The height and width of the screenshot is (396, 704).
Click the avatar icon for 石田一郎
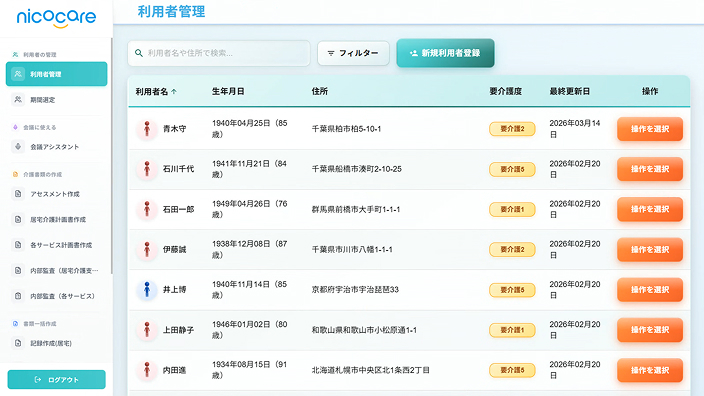tap(147, 209)
